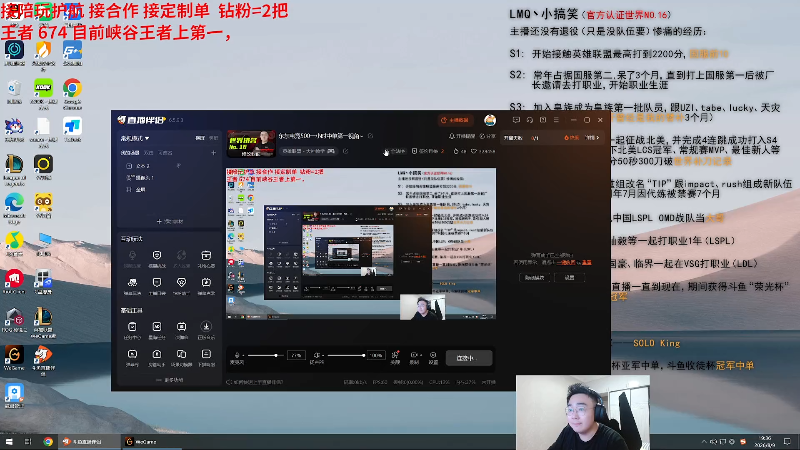
Task: Click the settings (设置) button in danmu panel
Action: pos(569,278)
